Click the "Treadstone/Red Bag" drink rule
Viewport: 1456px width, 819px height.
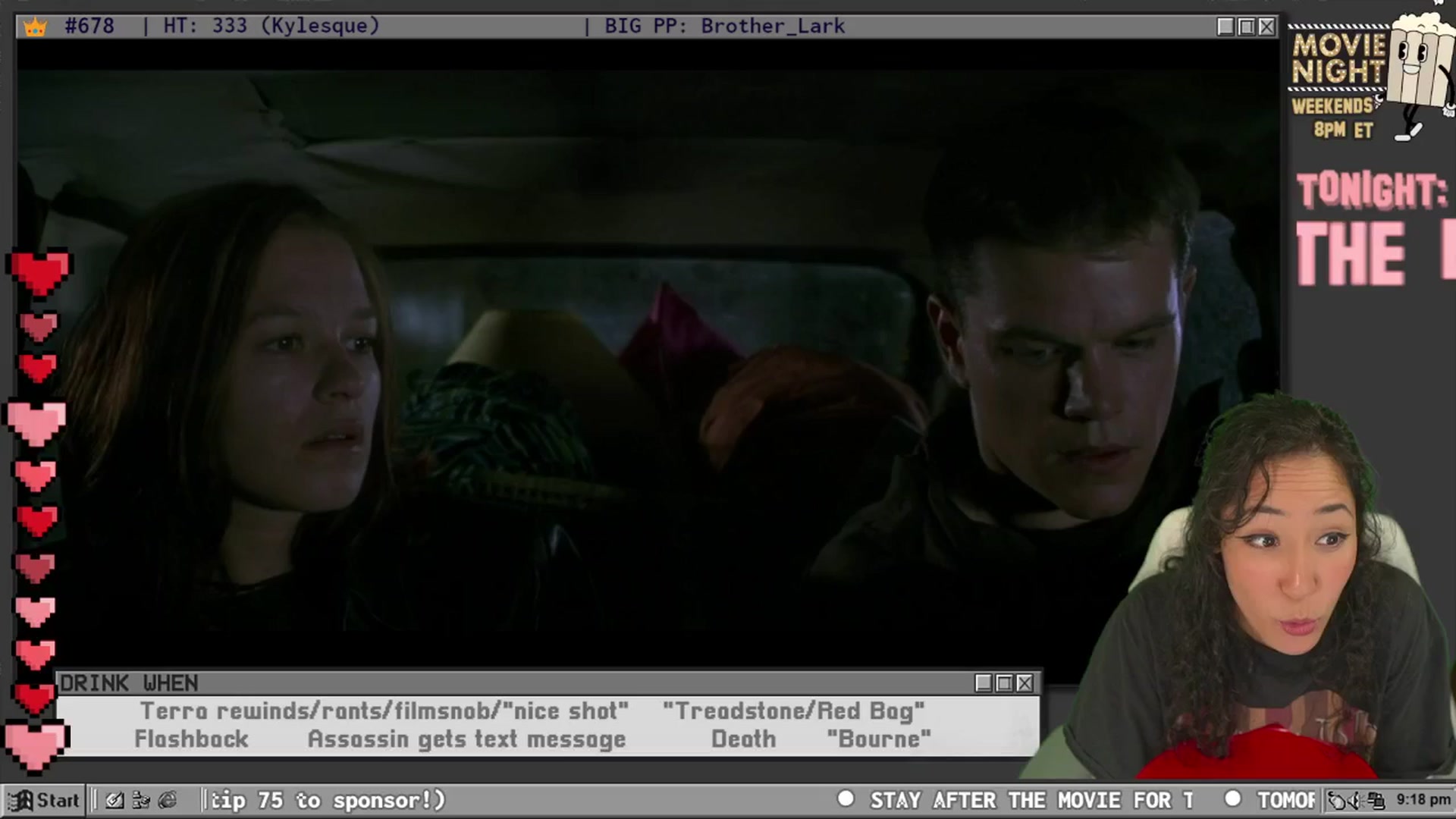794,711
